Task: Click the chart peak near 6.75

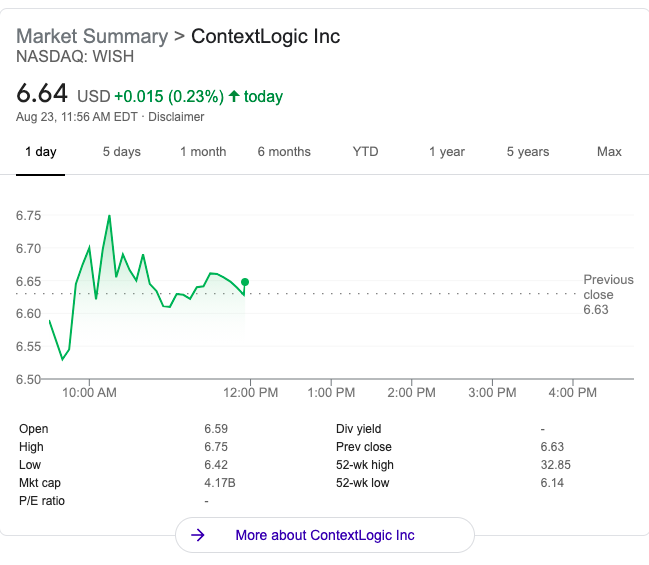Action: click(109, 216)
